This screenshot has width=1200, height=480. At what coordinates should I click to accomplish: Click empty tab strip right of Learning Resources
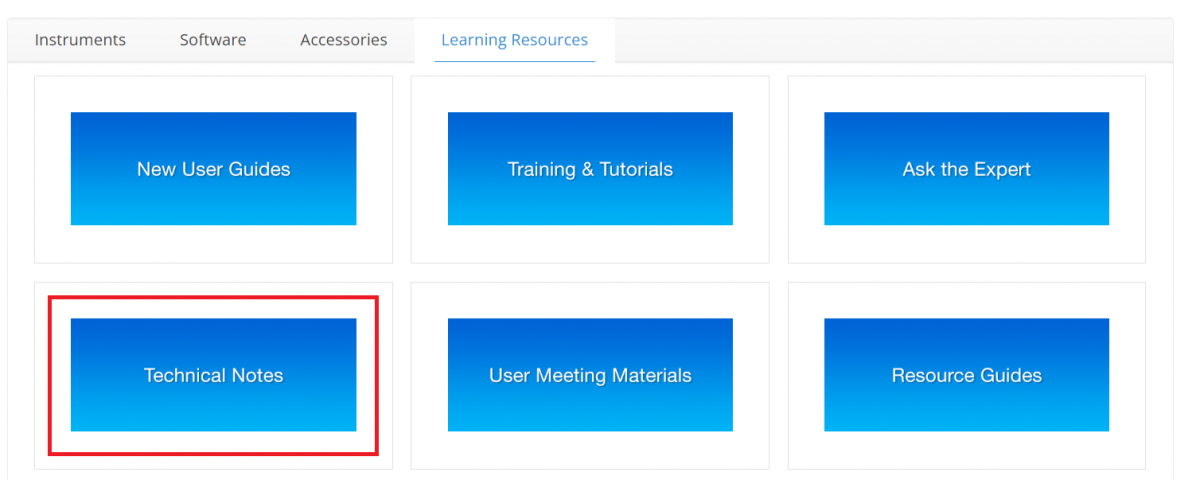point(890,40)
